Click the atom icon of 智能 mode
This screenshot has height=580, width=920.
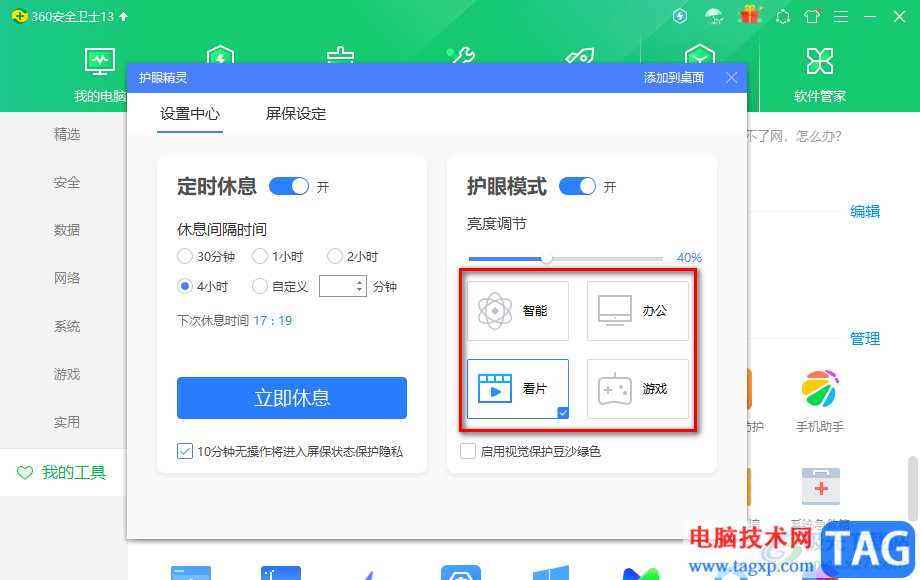(495, 311)
